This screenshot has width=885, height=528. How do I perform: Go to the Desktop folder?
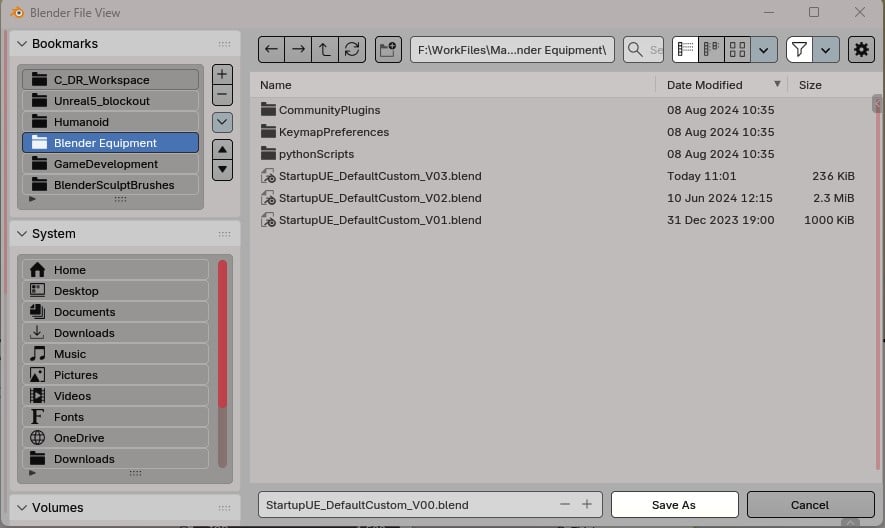(x=116, y=291)
